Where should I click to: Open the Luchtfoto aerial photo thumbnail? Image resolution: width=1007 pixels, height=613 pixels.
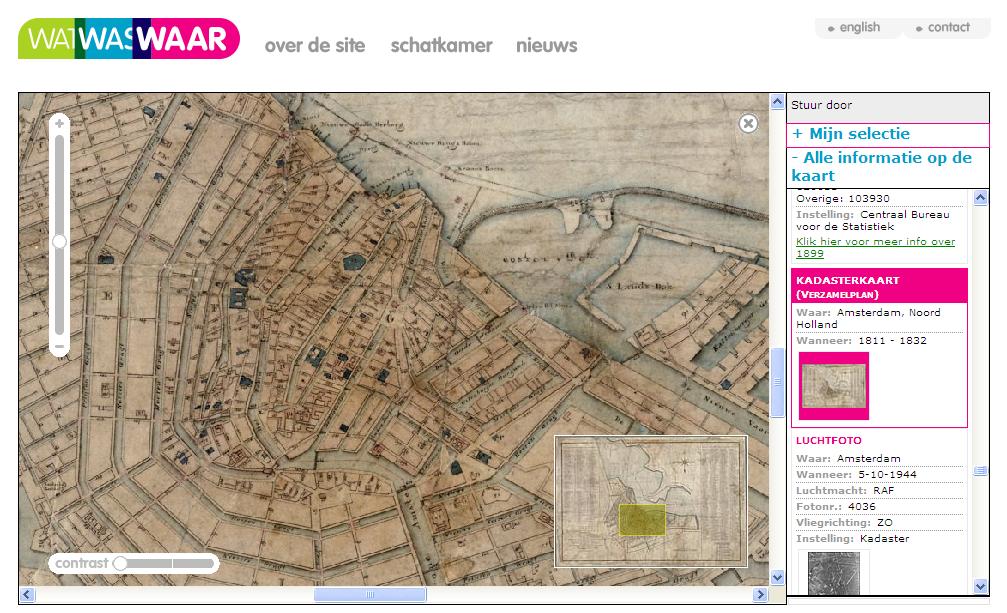834,573
